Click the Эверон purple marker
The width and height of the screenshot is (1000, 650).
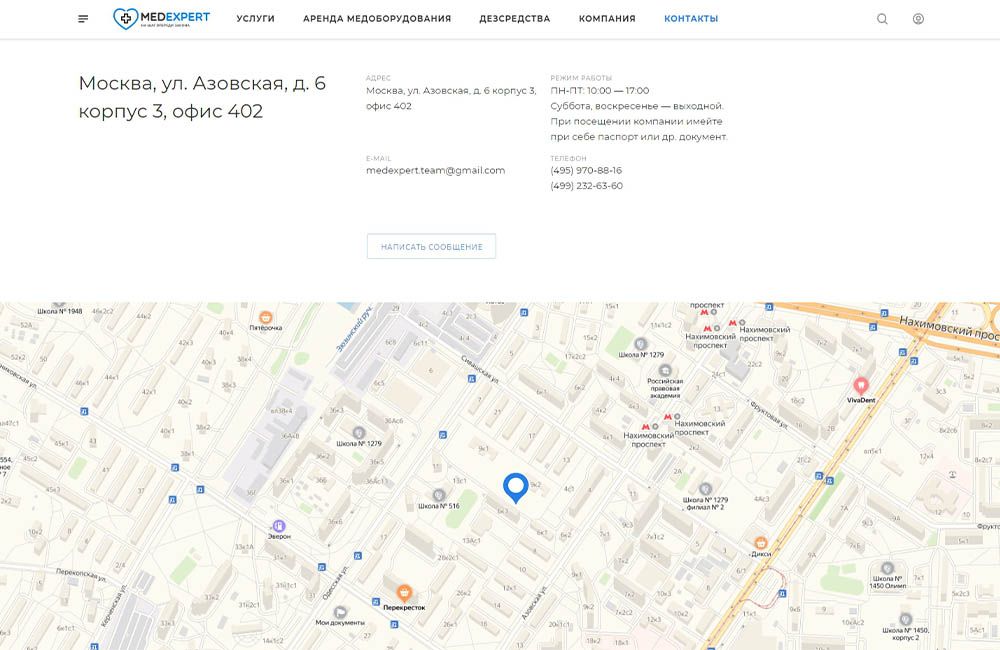click(x=278, y=524)
